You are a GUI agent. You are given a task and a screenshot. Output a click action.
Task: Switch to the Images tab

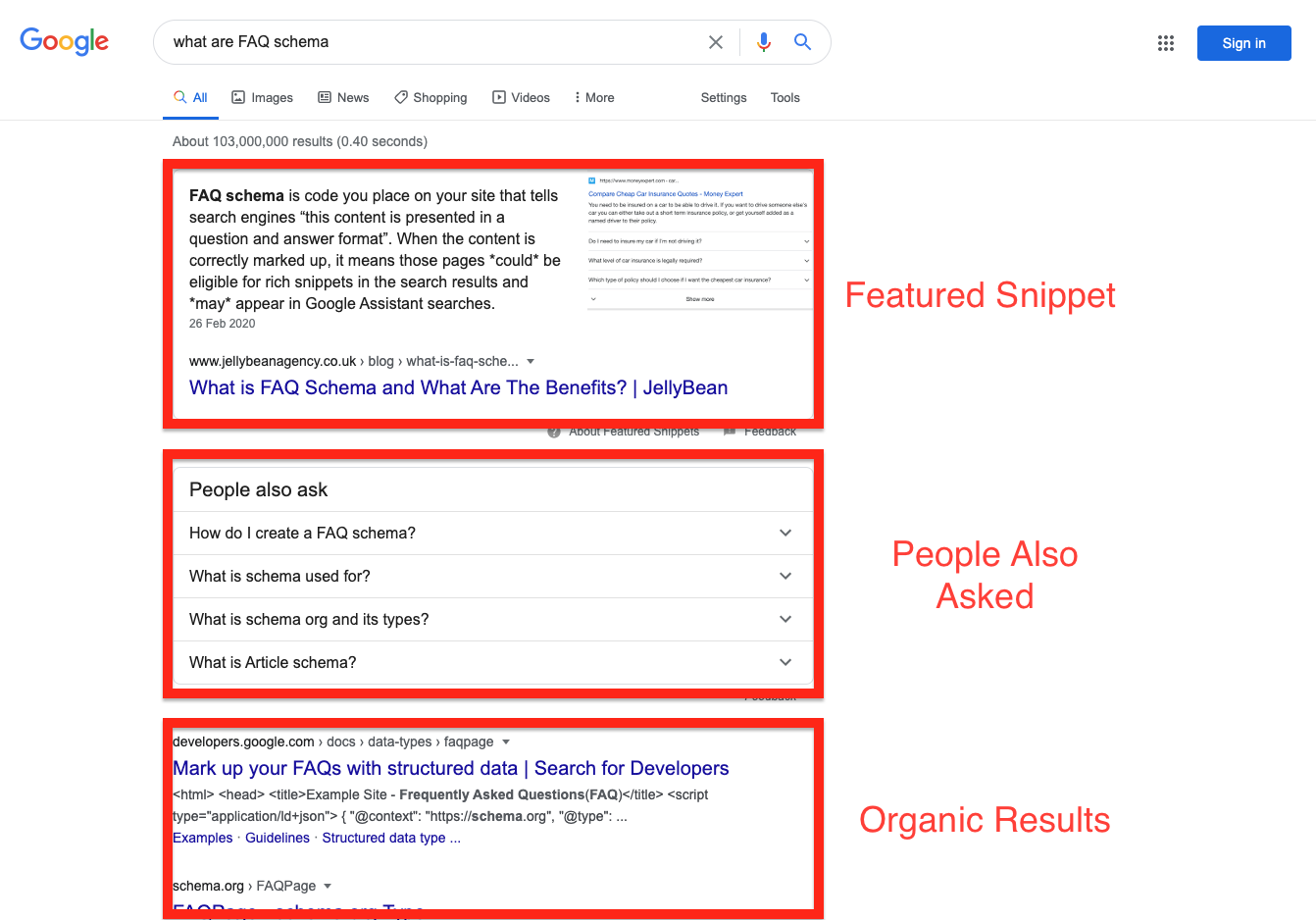(x=263, y=97)
